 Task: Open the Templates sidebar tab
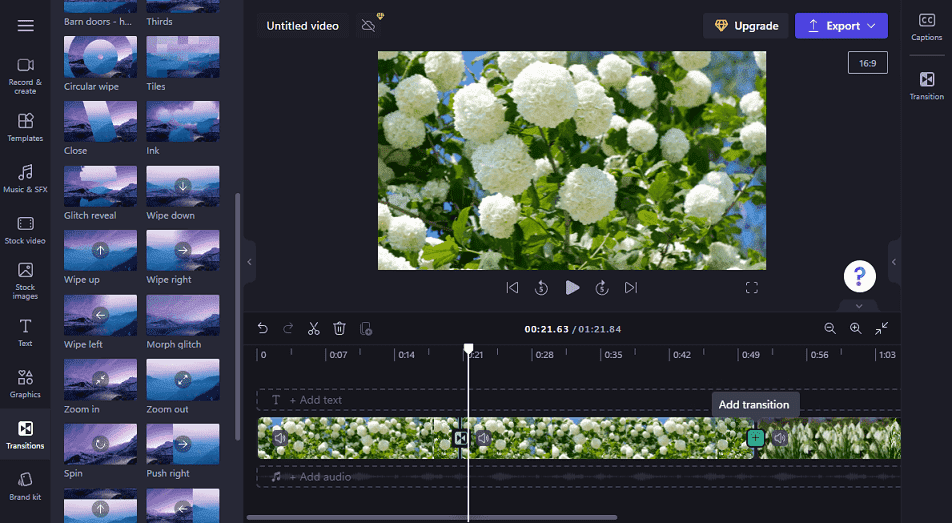coord(25,128)
